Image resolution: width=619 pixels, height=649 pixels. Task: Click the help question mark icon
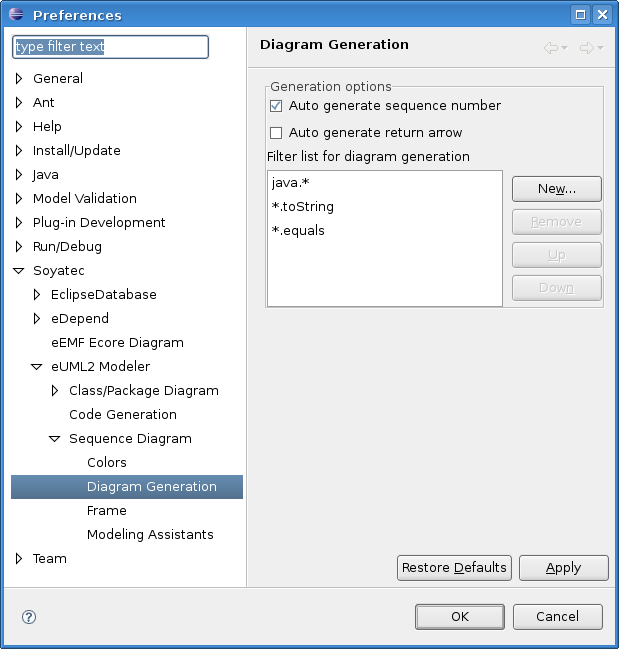tap(29, 617)
